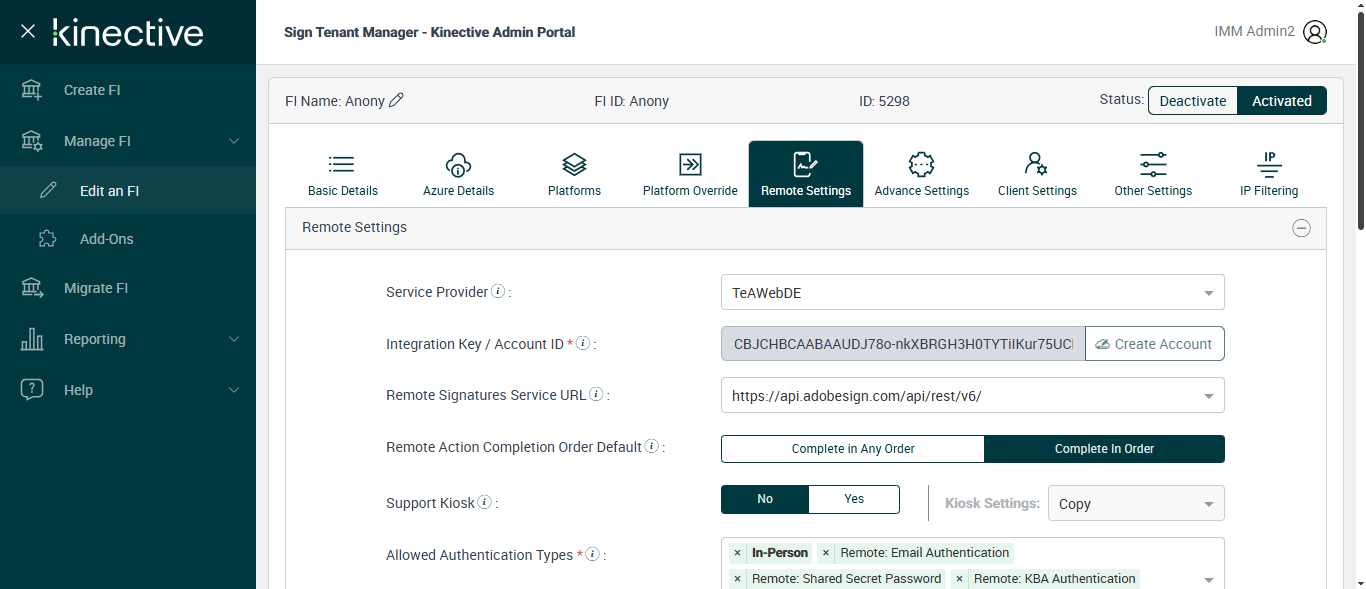Collapse the Remote Settings panel with minus icon
This screenshot has height=589, width=1366.
point(1301,228)
